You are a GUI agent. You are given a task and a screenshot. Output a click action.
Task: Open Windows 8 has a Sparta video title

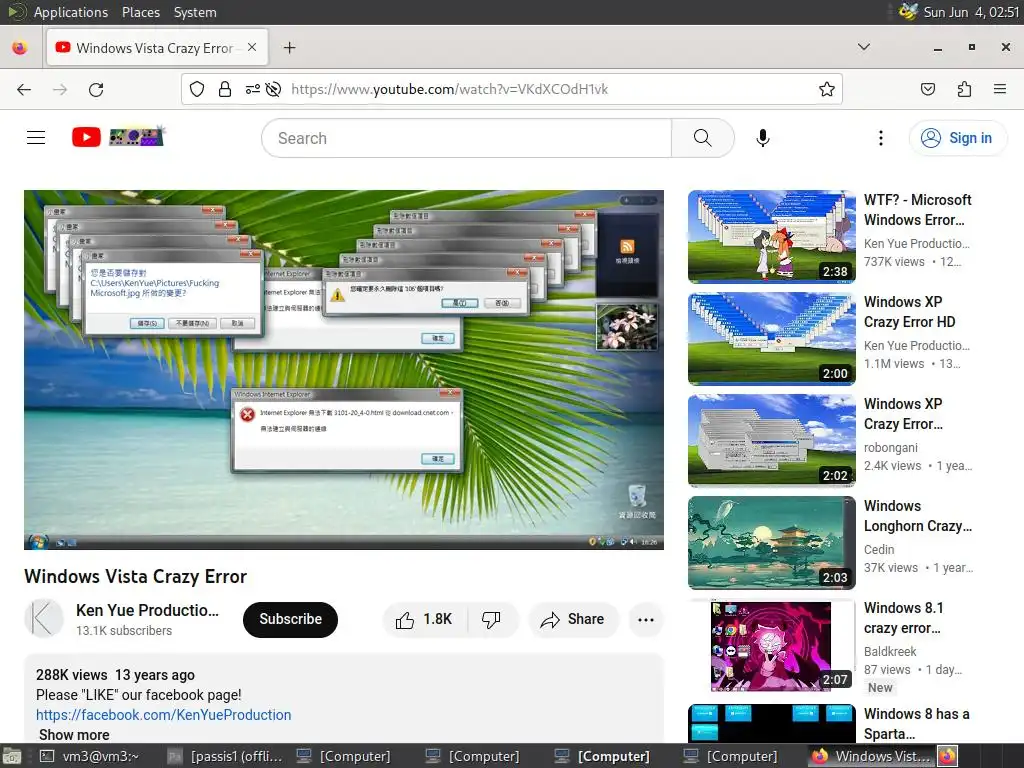(x=916, y=724)
